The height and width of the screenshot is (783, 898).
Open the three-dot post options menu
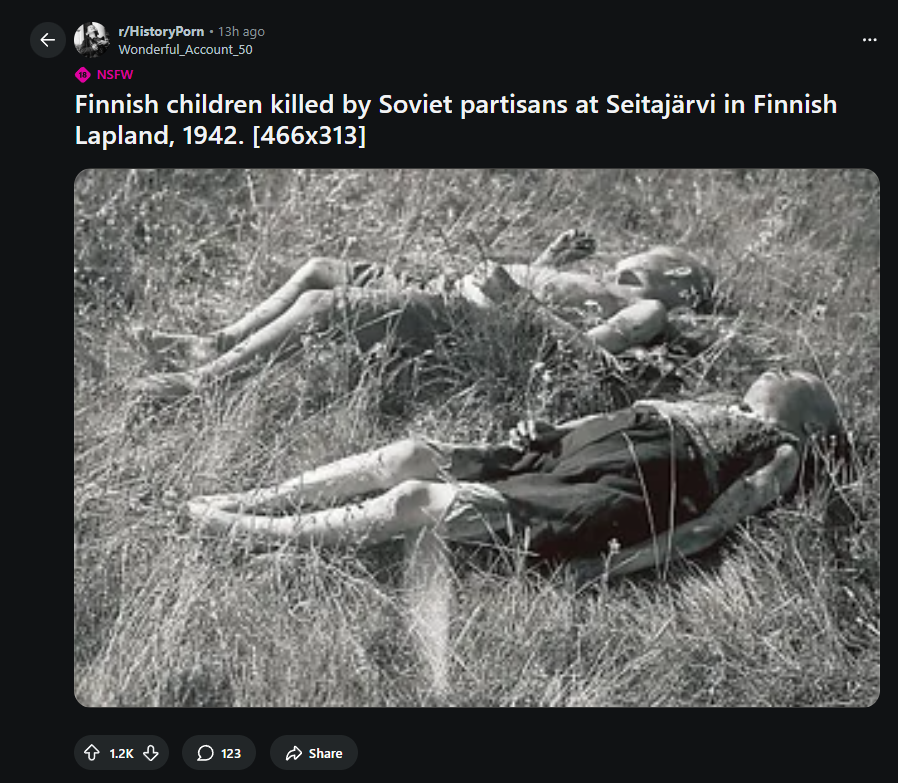869,40
